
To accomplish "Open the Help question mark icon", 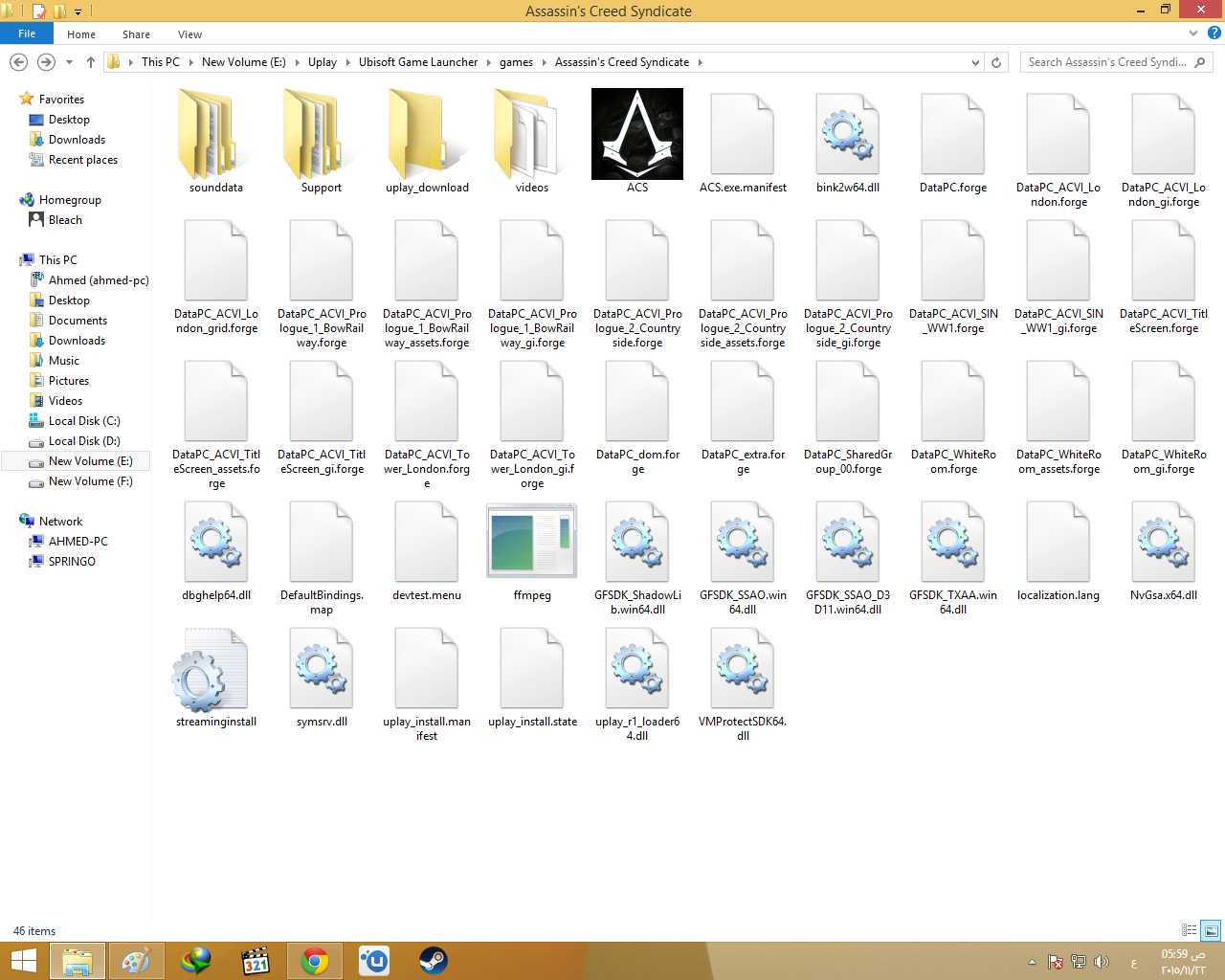I will coord(1214,33).
